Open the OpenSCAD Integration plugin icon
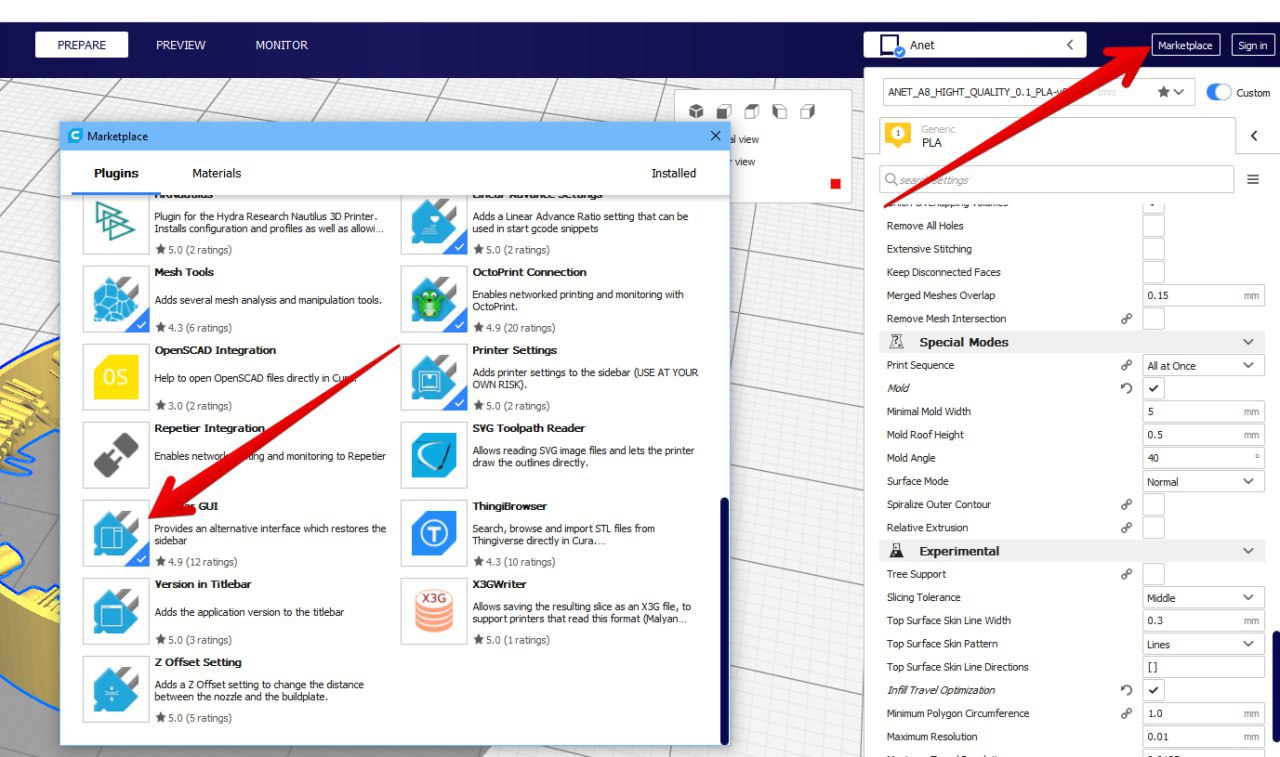This screenshot has height=757, width=1280. [116, 378]
